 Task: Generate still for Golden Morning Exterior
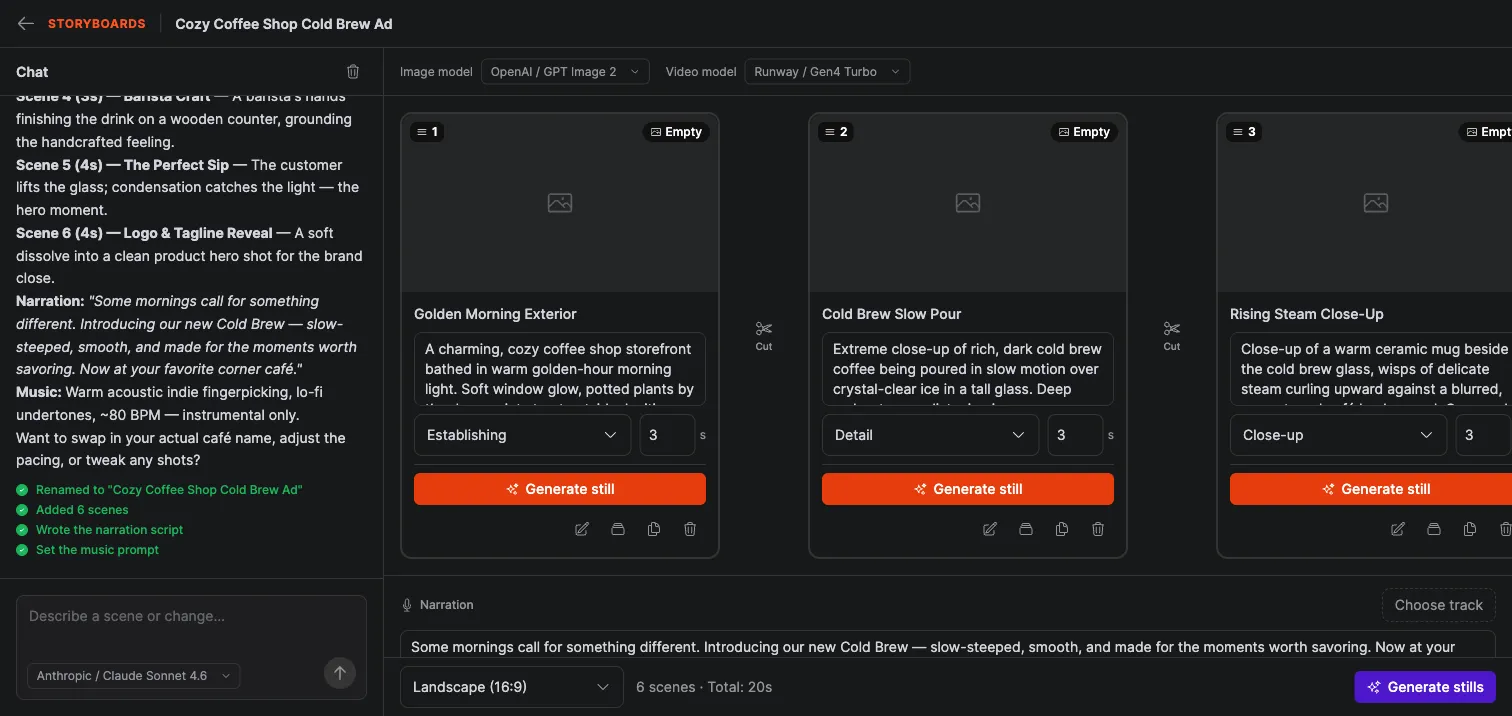560,489
